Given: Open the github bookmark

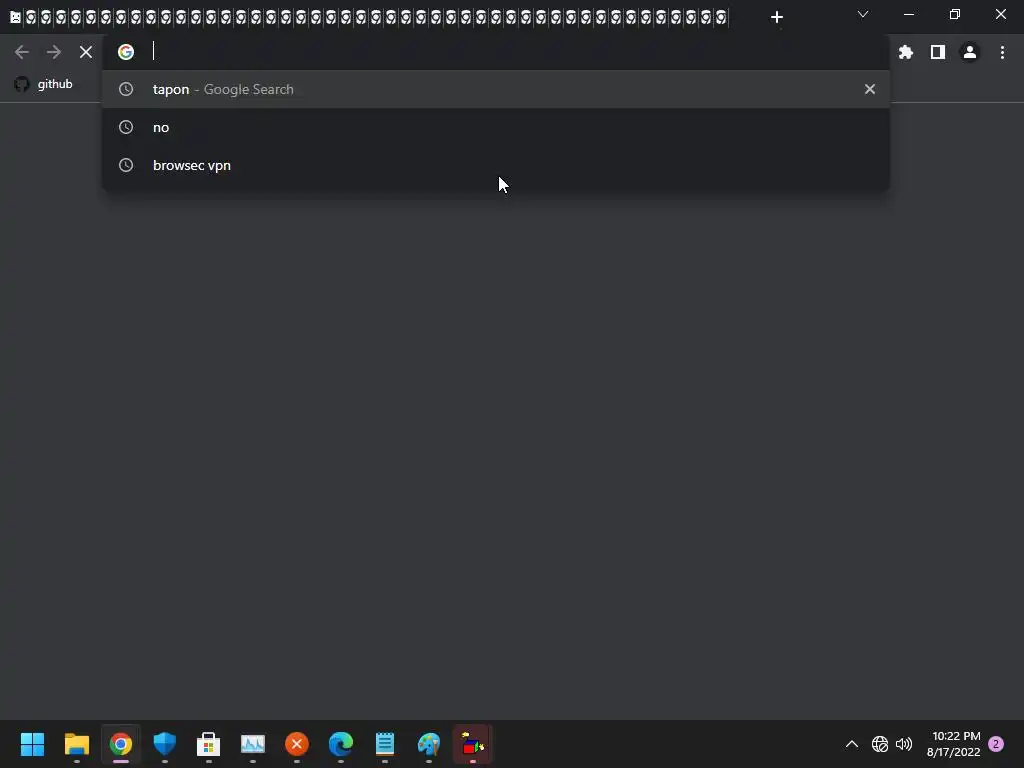Looking at the screenshot, I should 44,84.
